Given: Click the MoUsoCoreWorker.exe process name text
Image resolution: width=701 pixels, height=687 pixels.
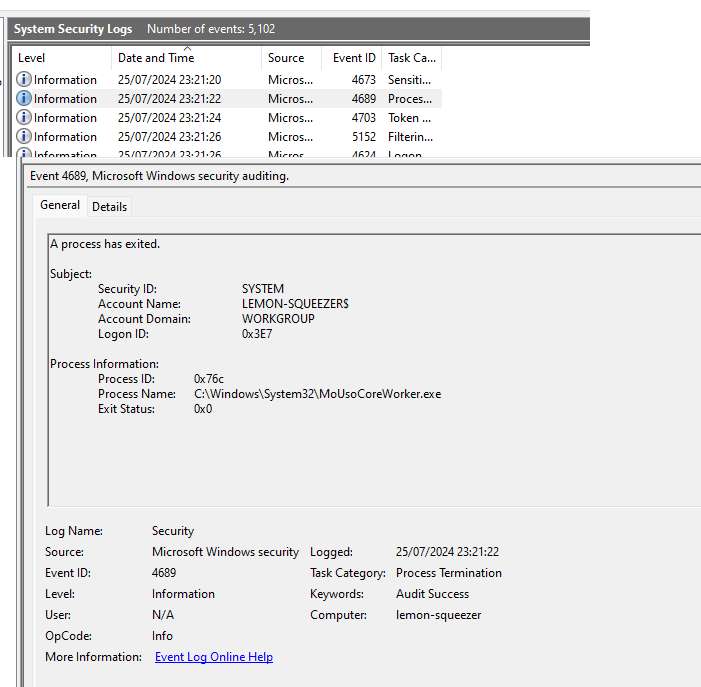Looking at the screenshot, I should coord(317,394).
